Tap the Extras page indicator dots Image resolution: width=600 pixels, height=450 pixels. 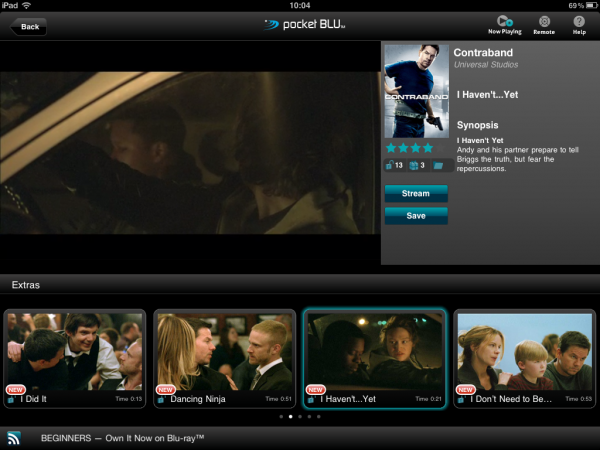click(x=300, y=416)
